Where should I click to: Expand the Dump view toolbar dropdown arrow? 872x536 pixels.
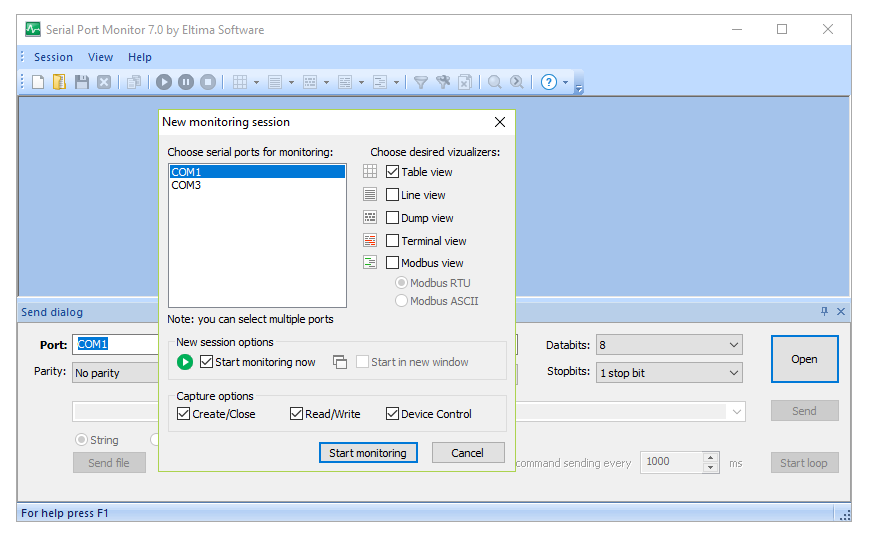coord(326,82)
